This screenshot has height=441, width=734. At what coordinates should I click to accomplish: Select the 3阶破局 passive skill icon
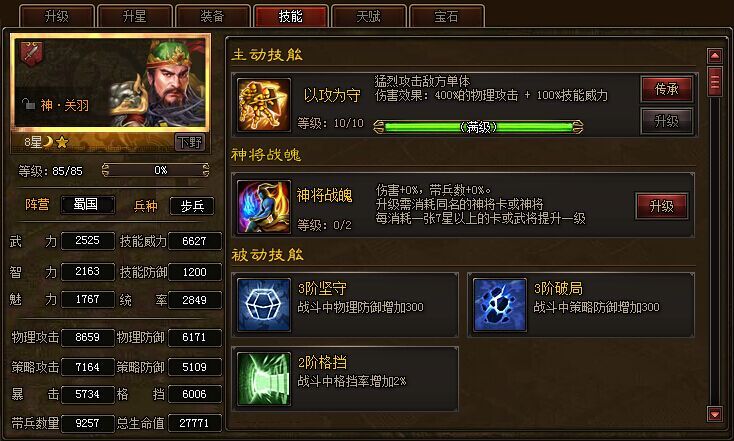point(499,305)
